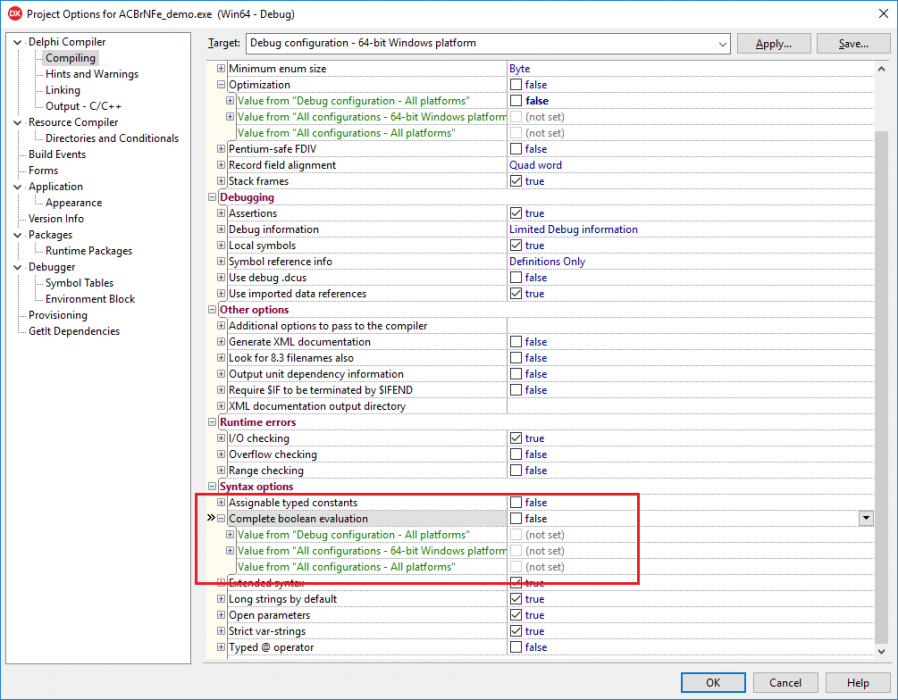898x700 pixels.
Task: Uncheck the Assertions checkbox
Action: (x=515, y=213)
